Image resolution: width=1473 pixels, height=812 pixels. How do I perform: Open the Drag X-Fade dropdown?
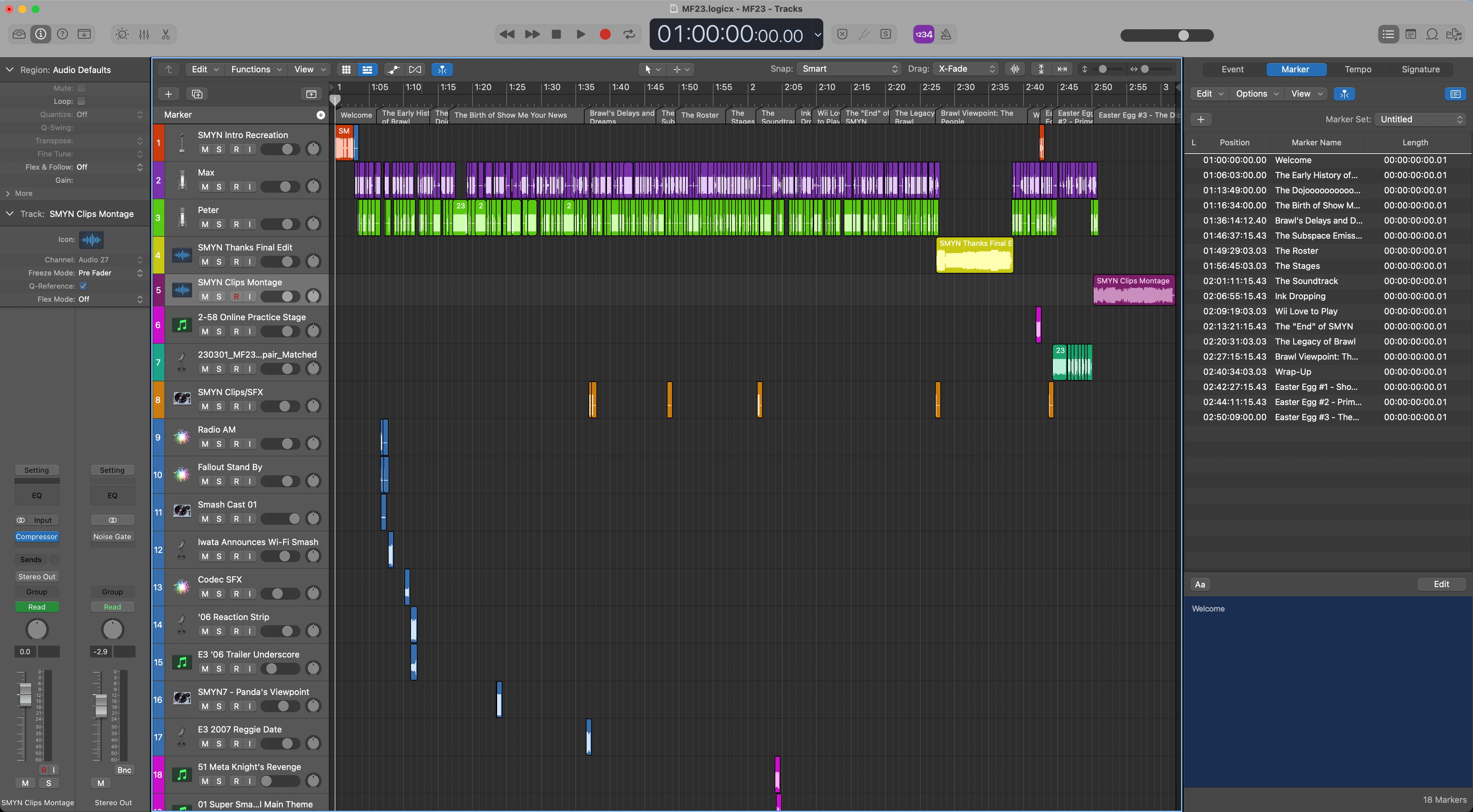pyautogui.click(x=966, y=69)
